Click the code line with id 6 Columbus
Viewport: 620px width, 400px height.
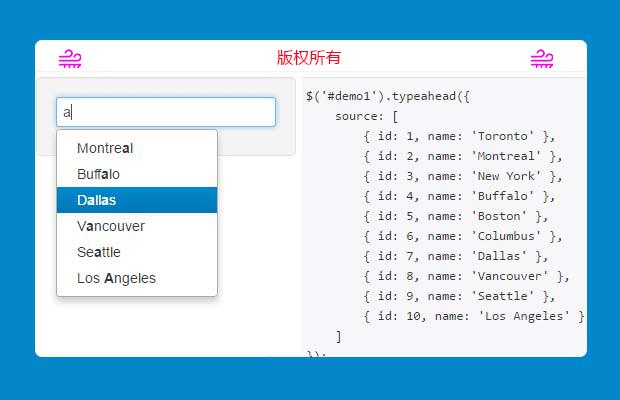point(463,236)
